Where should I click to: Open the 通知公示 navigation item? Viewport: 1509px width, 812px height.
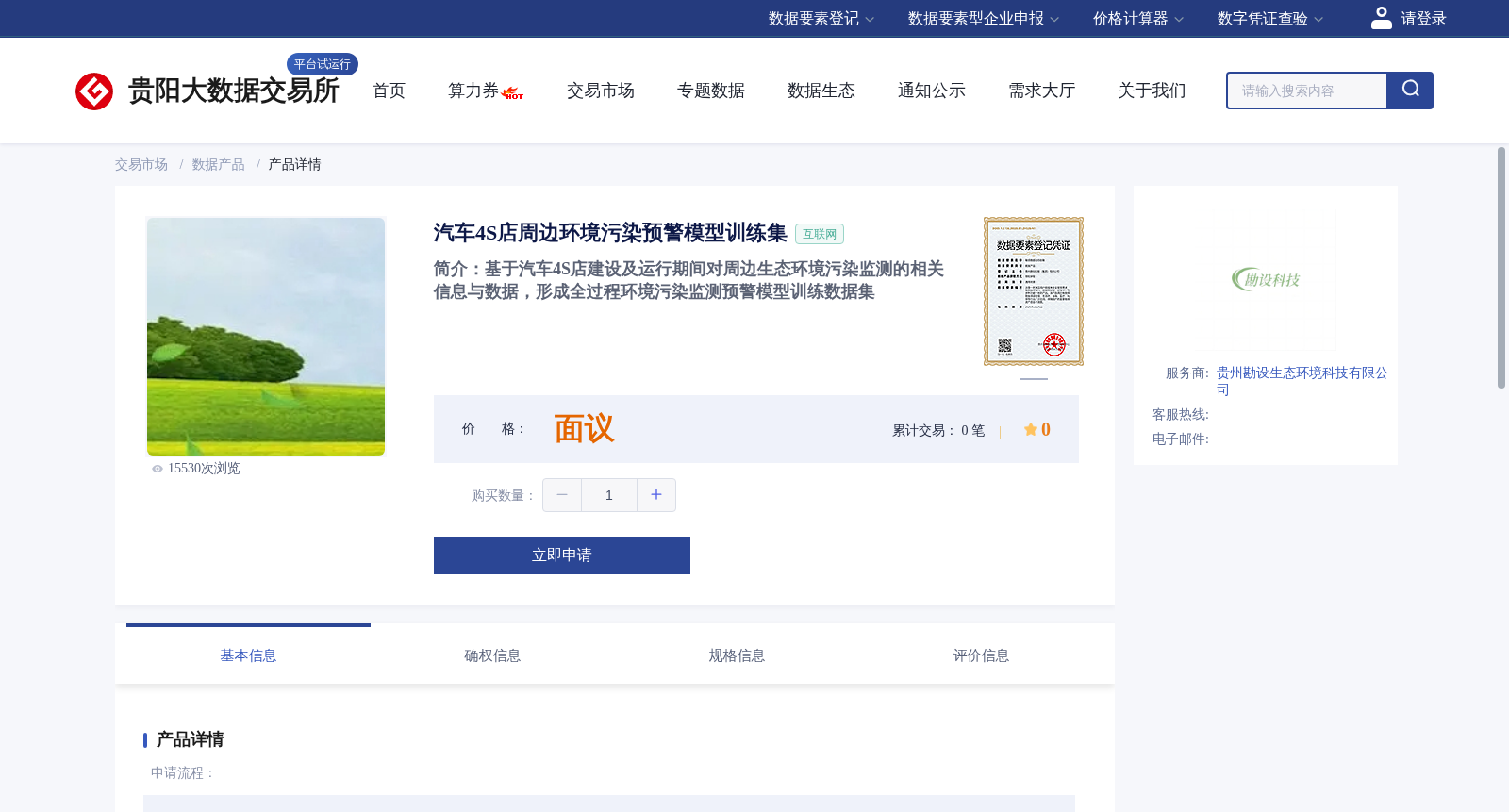[x=931, y=91]
